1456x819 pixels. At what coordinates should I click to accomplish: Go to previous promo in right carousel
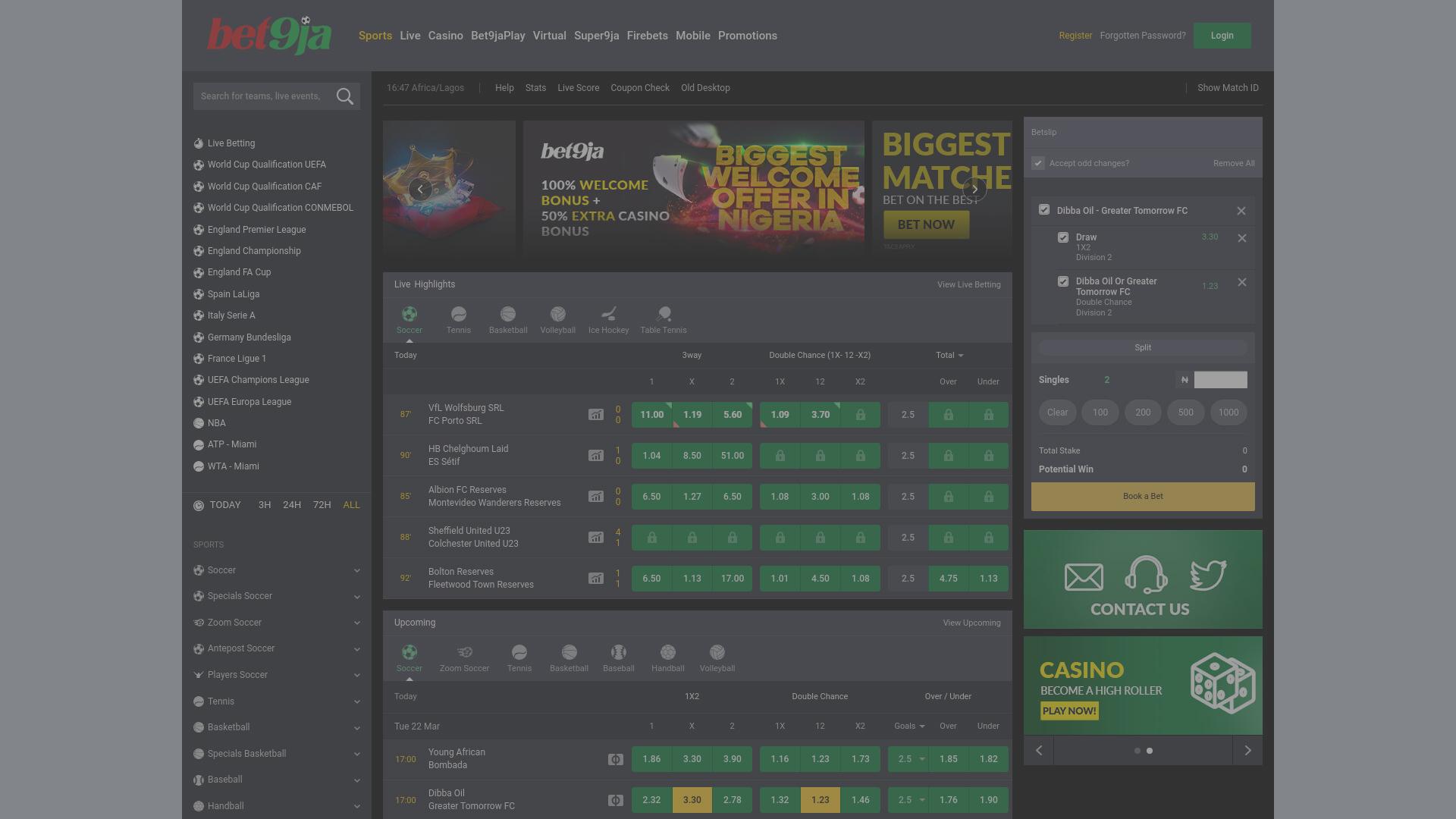[1039, 751]
